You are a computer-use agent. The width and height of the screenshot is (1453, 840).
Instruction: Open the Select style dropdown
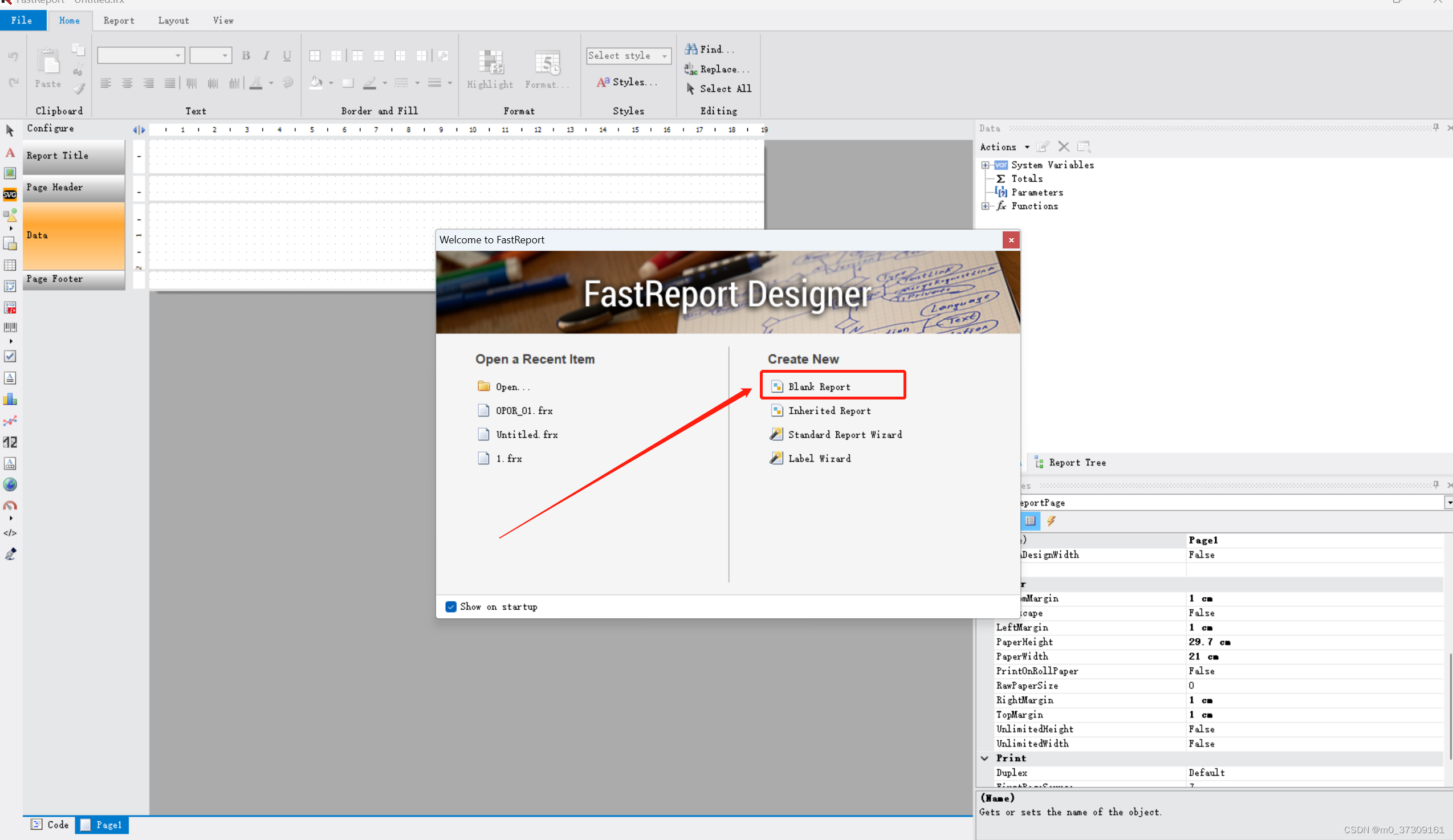(x=665, y=55)
